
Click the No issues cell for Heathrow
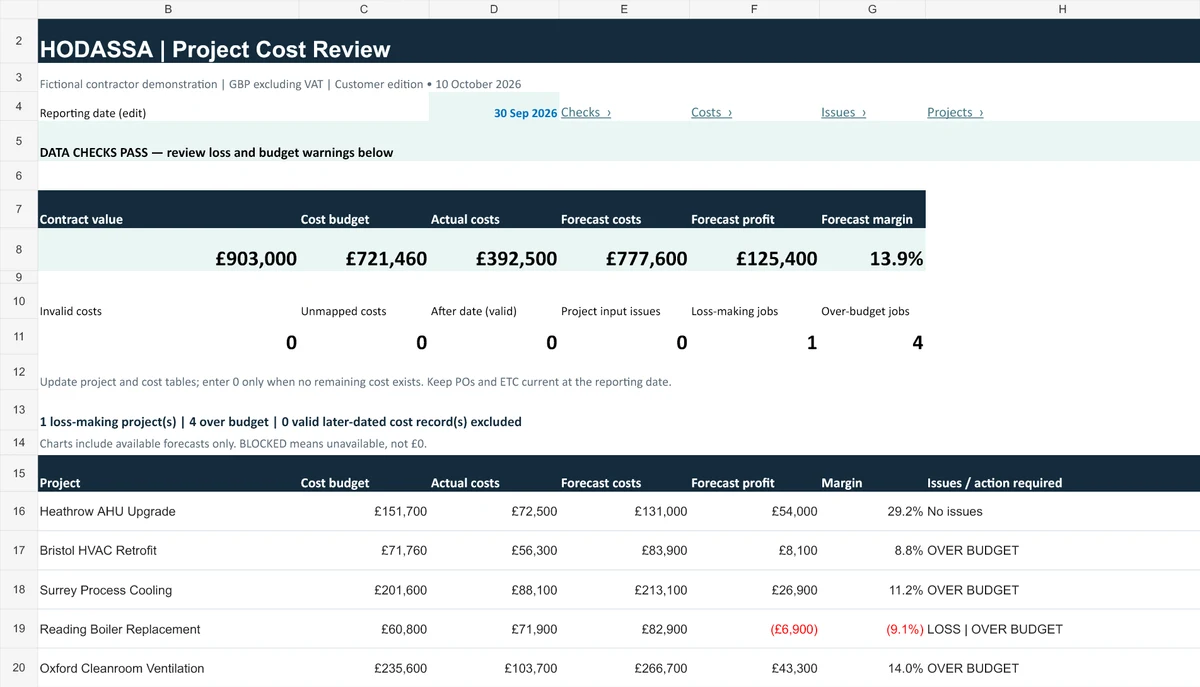pyautogui.click(x=955, y=511)
